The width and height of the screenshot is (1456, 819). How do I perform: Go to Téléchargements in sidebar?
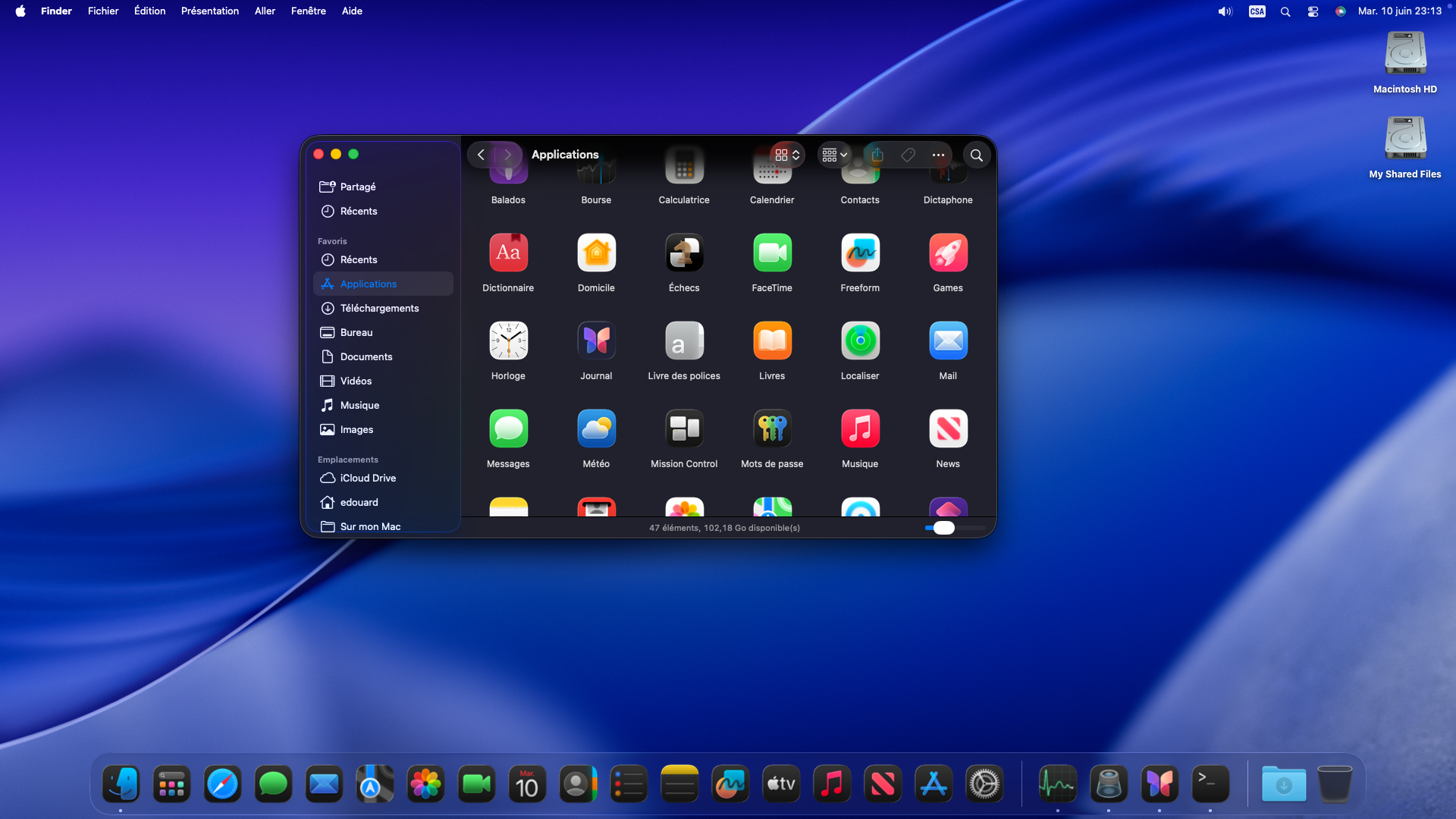379,308
